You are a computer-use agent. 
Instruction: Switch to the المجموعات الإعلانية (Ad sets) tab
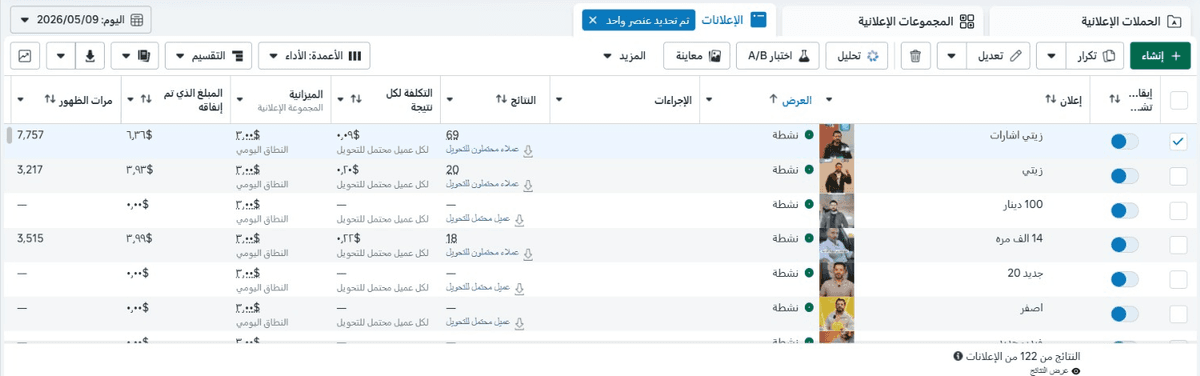point(884,20)
